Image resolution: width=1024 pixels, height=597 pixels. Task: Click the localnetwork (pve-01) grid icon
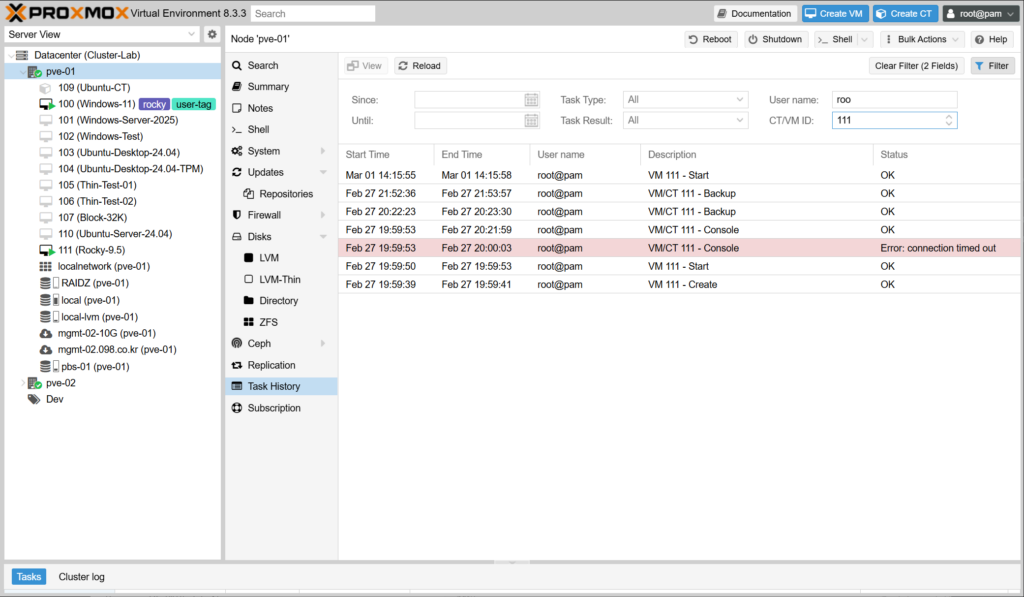pos(46,267)
